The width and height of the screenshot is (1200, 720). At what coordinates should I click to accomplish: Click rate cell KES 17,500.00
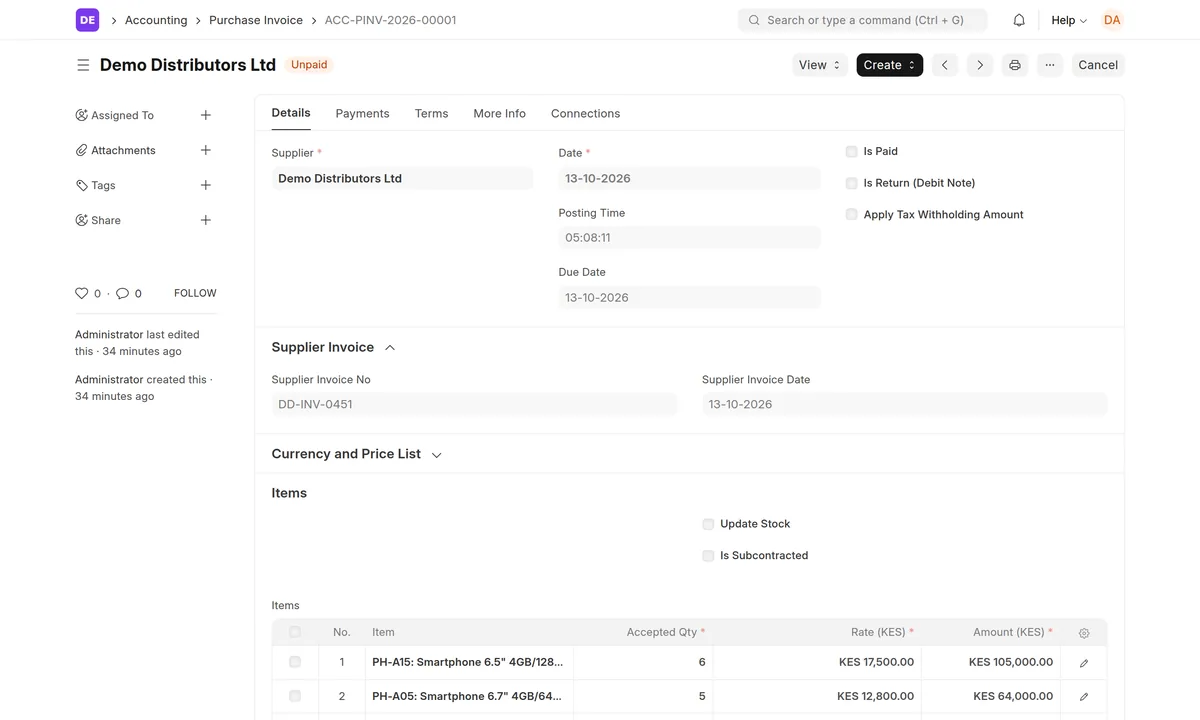817,662
